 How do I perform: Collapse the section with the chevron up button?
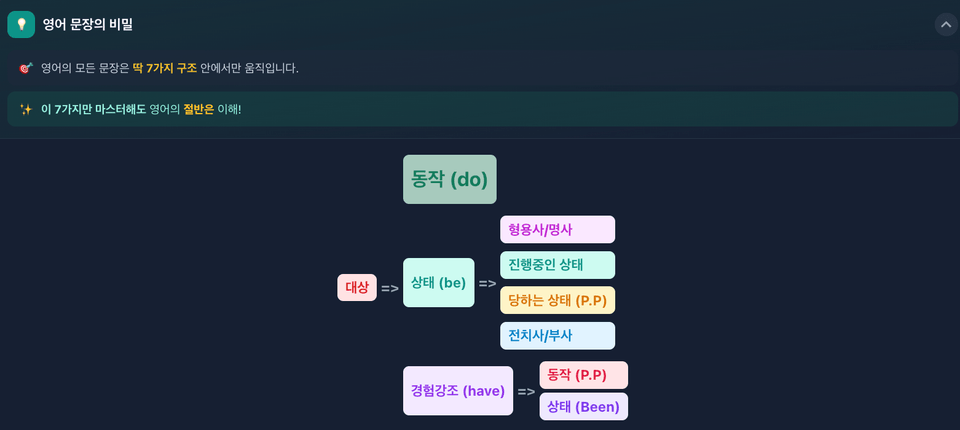coord(945,25)
